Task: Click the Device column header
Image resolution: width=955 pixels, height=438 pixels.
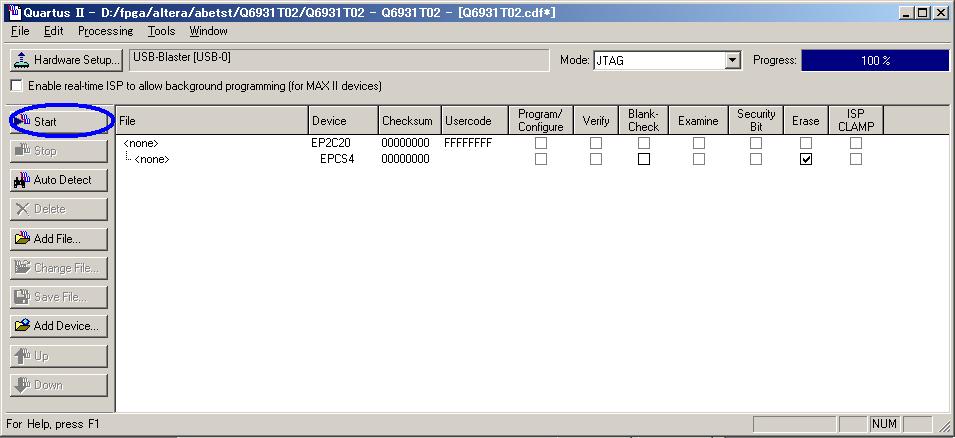Action: click(x=344, y=121)
